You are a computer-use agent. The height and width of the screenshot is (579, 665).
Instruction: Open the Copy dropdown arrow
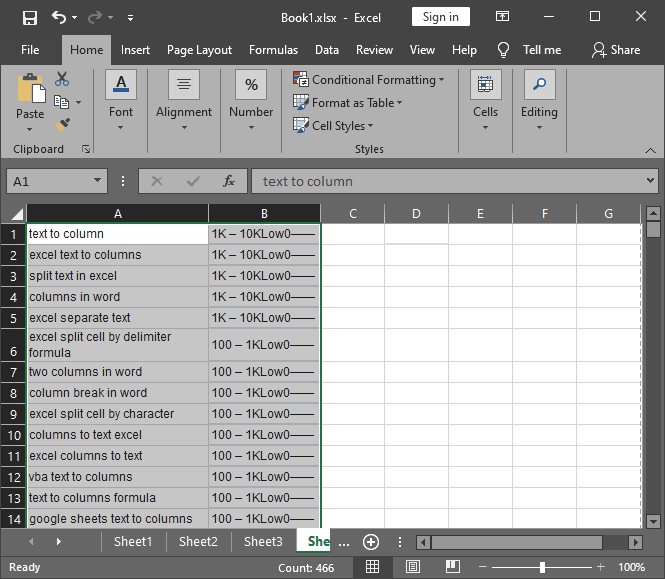[x=78, y=102]
